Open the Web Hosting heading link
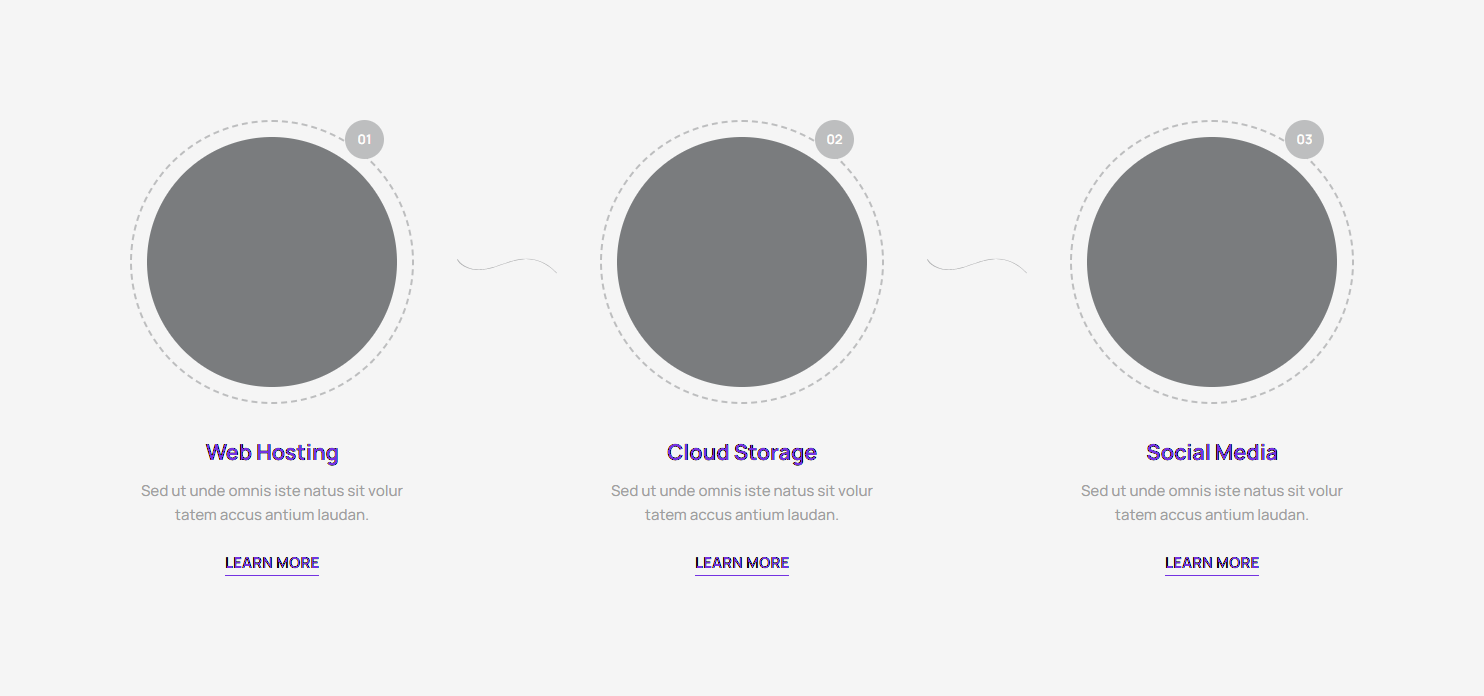The width and height of the screenshot is (1484, 696). pyautogui.click(x=272, y=453)
